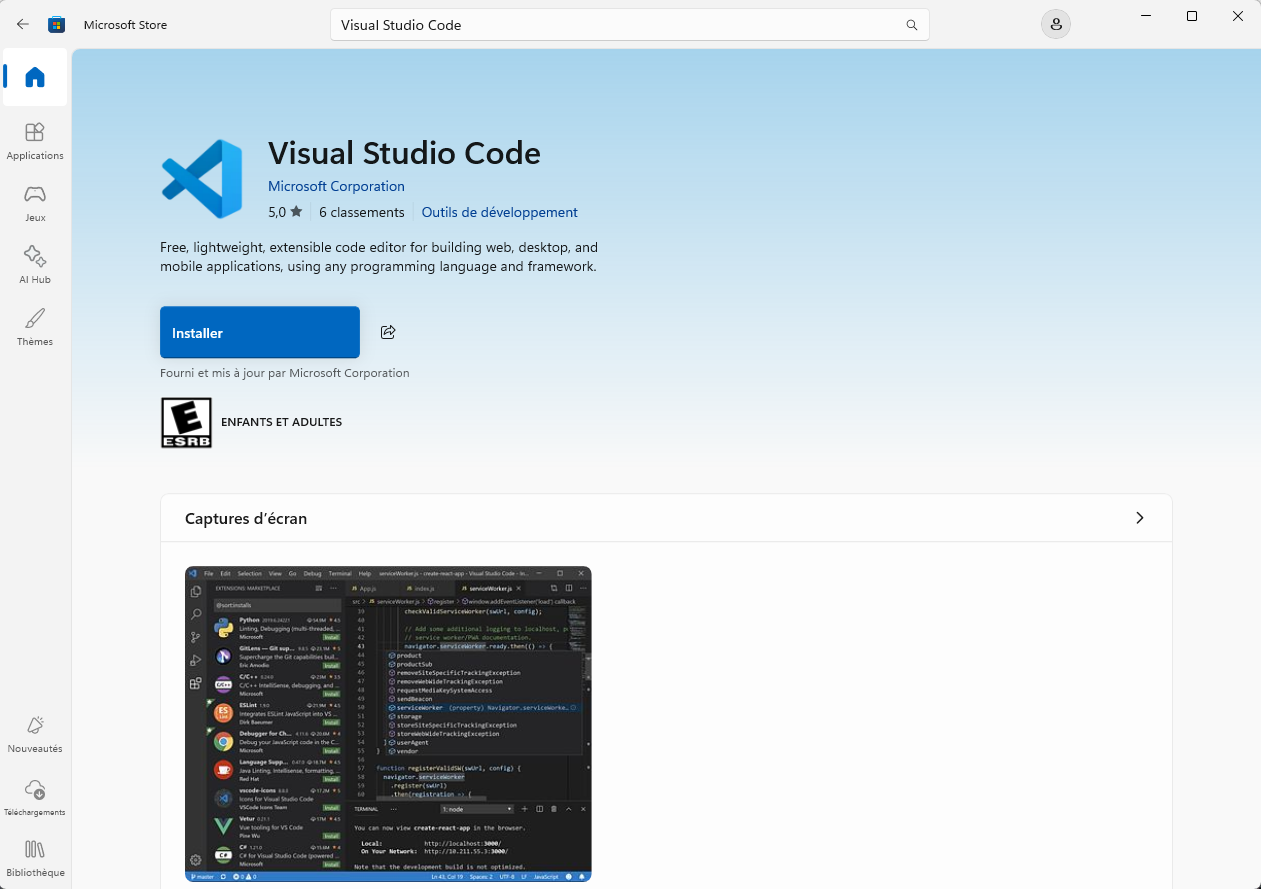1261x889 pixels.
Task: Open the Applications section
Action: 35,141
